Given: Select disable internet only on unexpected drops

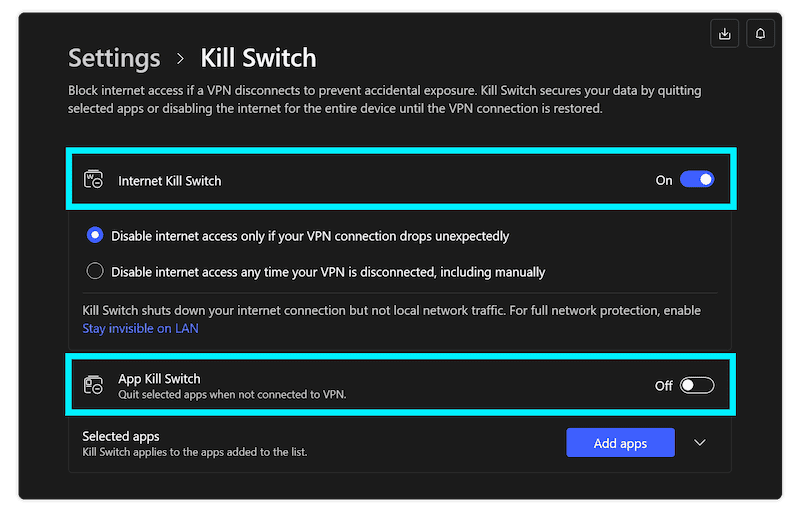Looking at the screenshot, I should pyautogui.click(x=95, y=236).
